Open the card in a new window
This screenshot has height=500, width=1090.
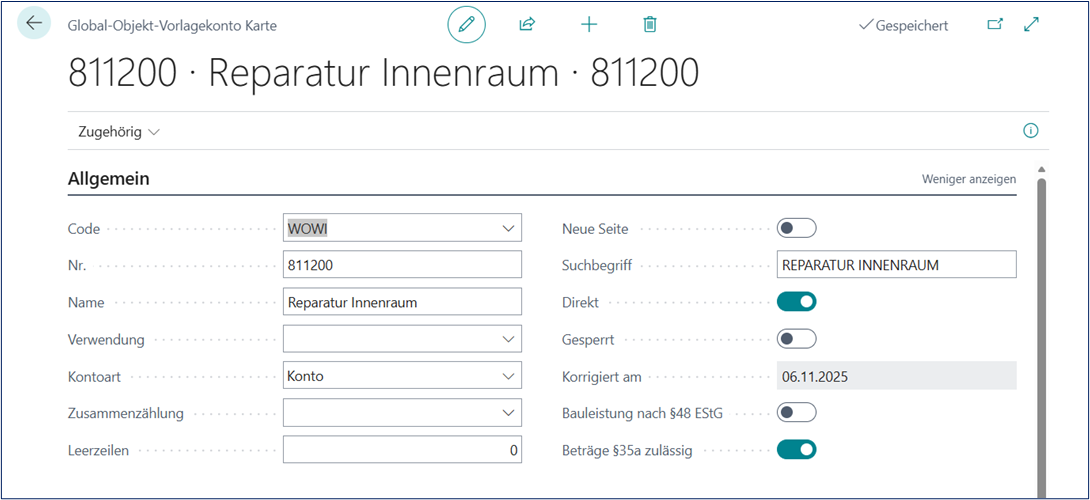[x=994, y=25]
